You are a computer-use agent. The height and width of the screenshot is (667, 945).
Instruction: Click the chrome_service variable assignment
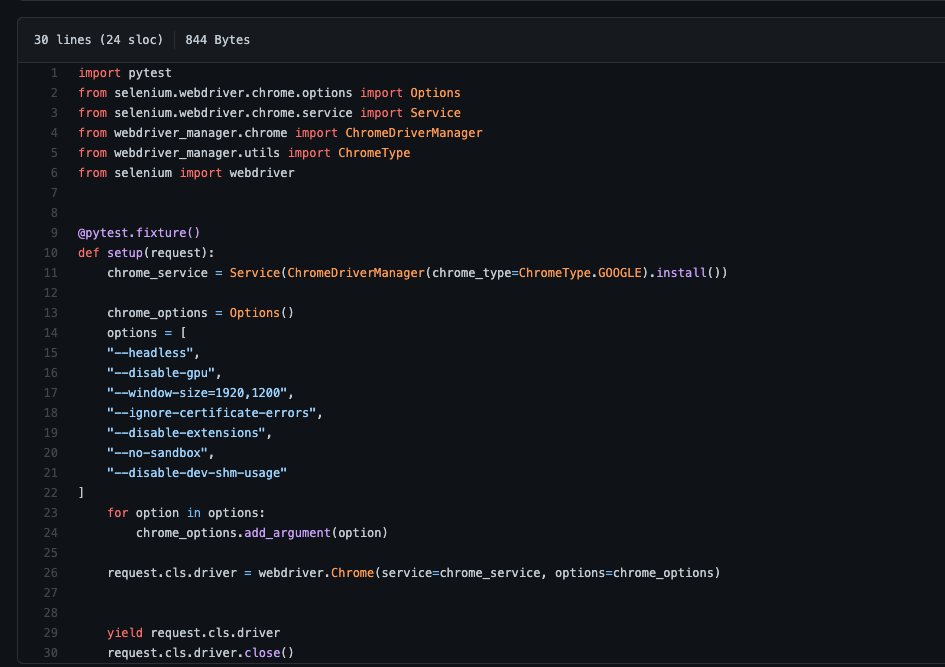160,272
